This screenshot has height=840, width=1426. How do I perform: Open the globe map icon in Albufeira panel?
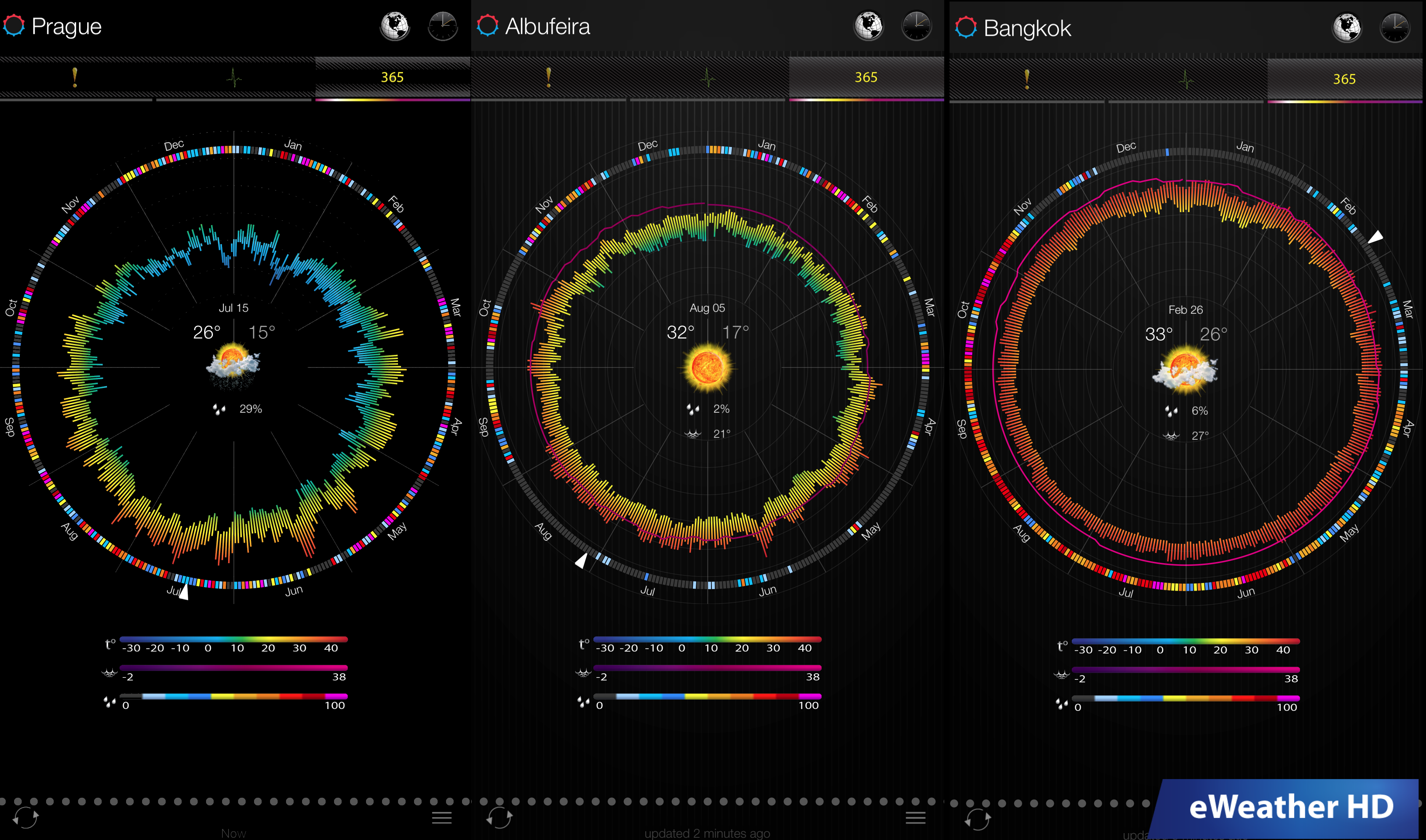pyautogui.click(x=868, y=26)
